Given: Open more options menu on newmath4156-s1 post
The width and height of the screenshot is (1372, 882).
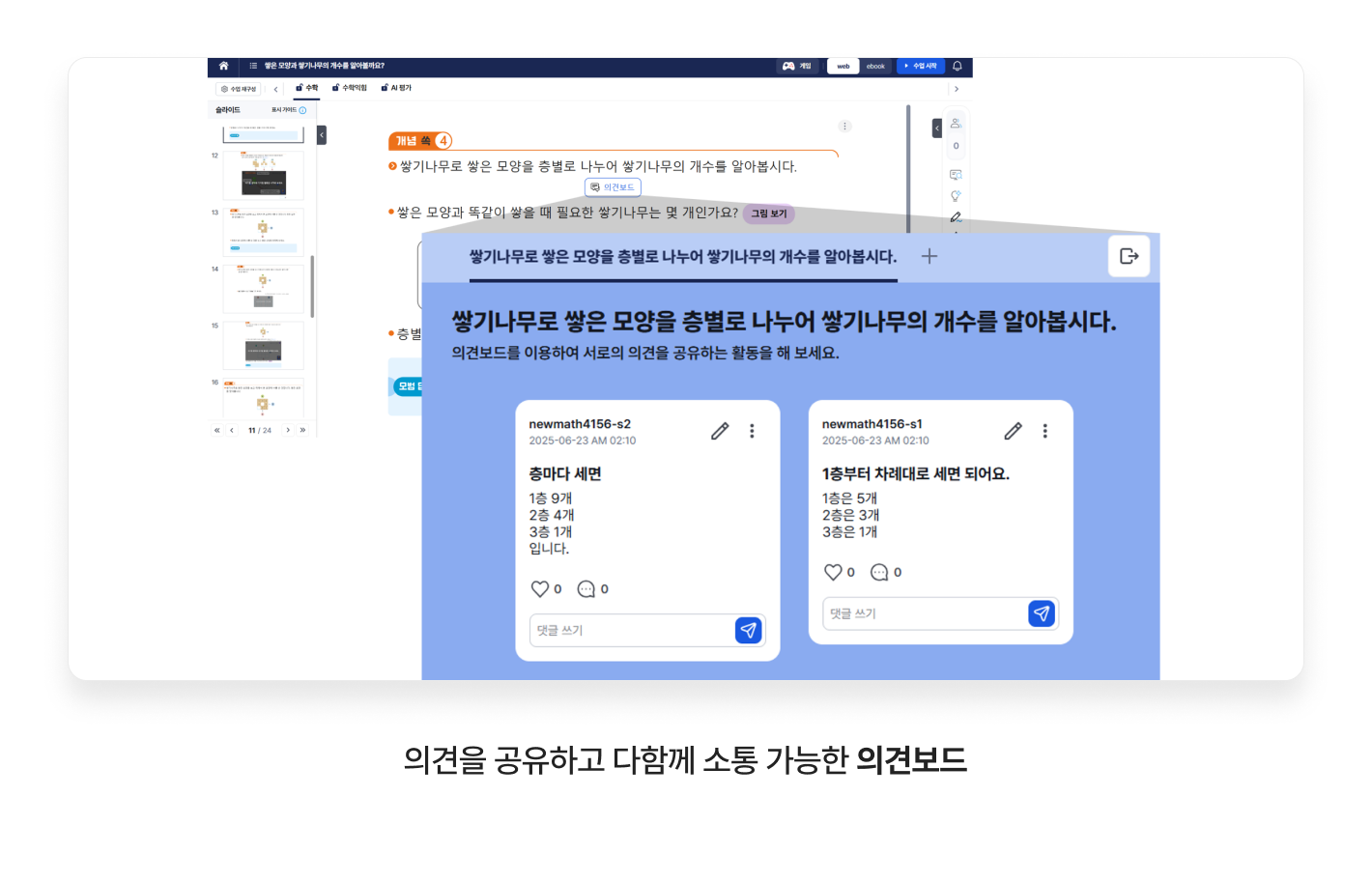Looking at the screenshot, I should [x=1044, y=431].
